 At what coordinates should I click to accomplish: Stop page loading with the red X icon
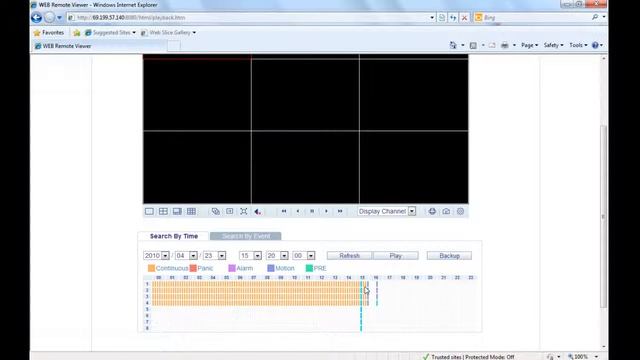click(464, 18)
